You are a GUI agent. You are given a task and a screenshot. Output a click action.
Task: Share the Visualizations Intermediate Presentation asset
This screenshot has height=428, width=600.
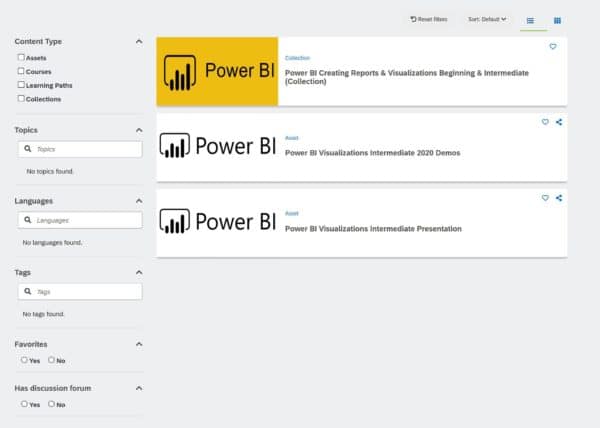[559, 198]
